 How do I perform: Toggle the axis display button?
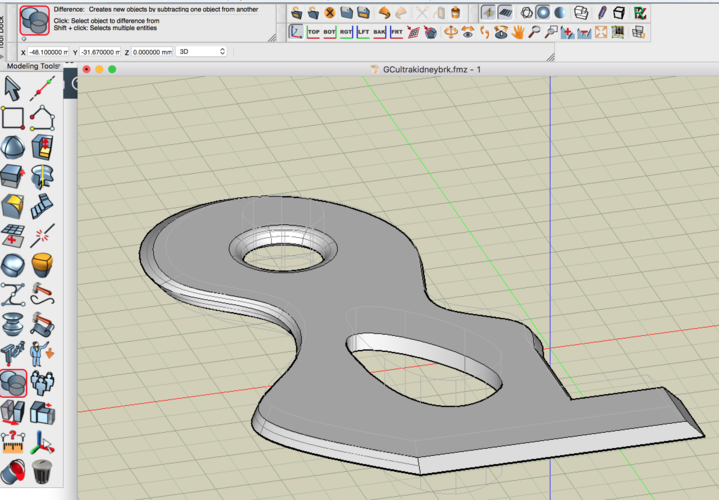(488, 13)
